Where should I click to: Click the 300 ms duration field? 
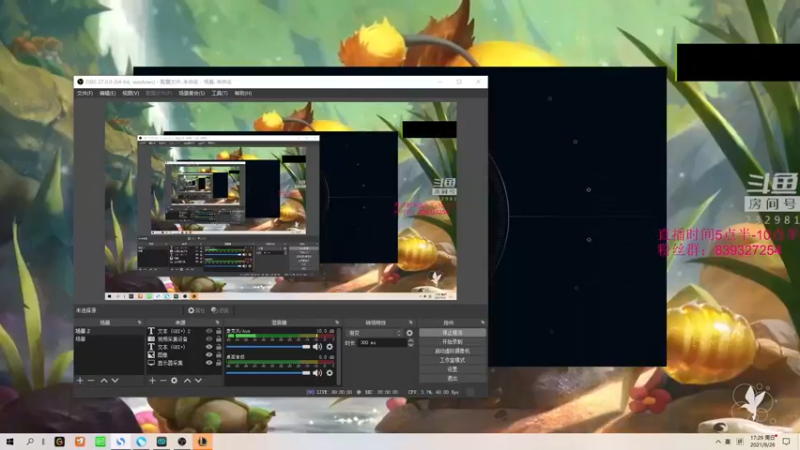click(382, 343)
